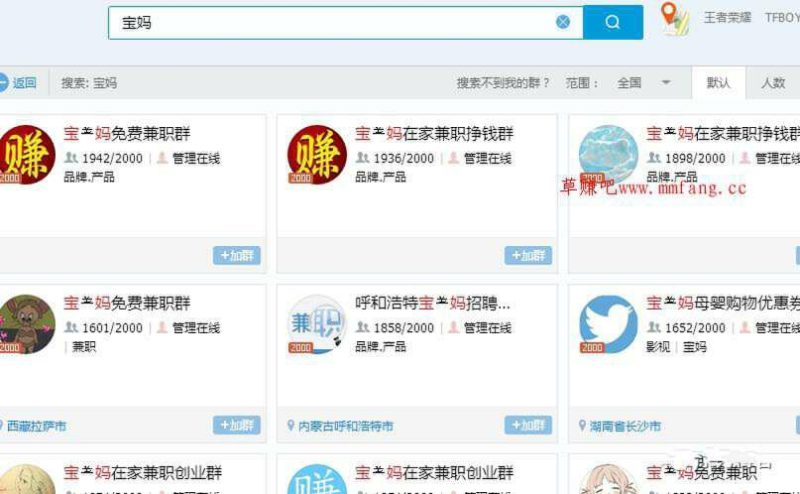Click the admin icon in 1942/2000 card

(162, 158)
